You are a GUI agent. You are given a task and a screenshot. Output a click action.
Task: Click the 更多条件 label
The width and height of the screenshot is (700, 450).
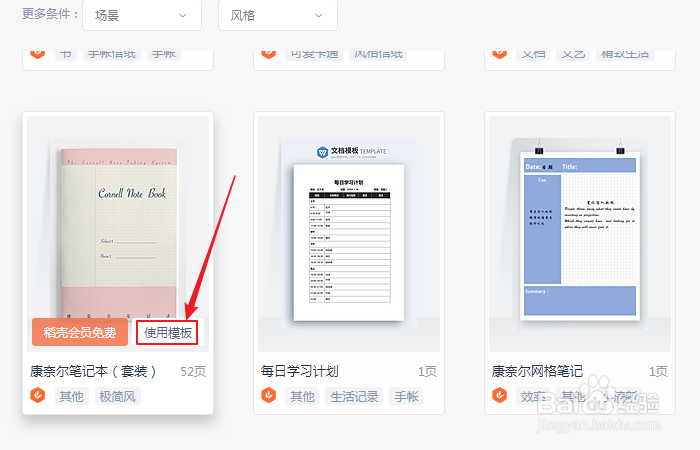50,14
